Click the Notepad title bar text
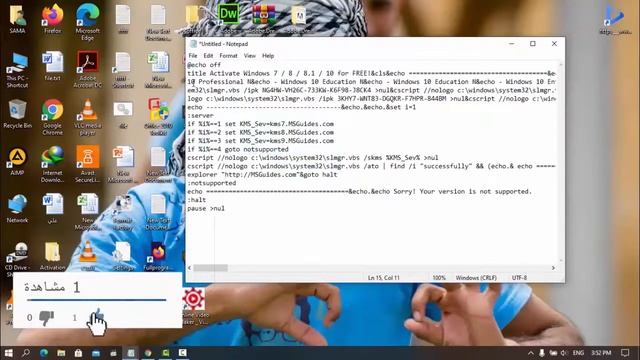The image size is (640, 360). [223, 44]
